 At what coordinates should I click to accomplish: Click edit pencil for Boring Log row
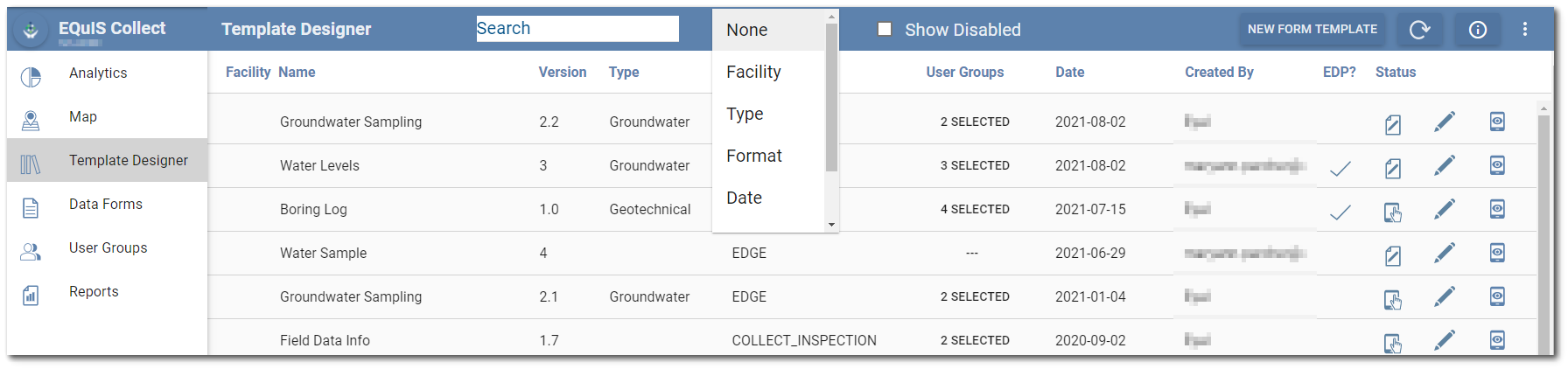point(1445,209)
